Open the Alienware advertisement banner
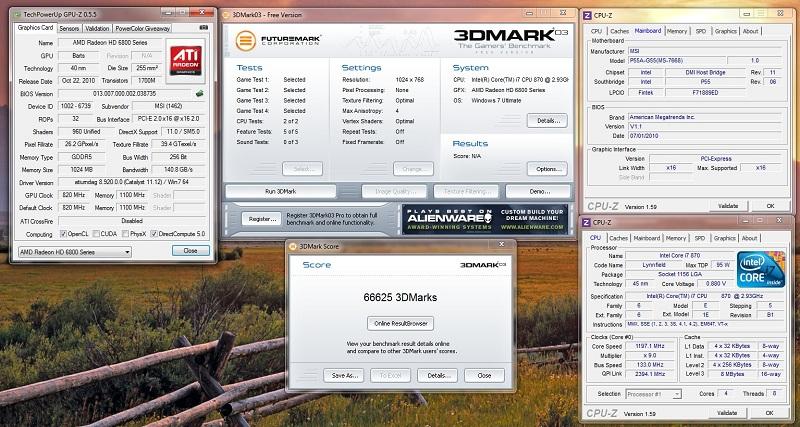Screen dimensions: 800x427 (x=485, y=219)
